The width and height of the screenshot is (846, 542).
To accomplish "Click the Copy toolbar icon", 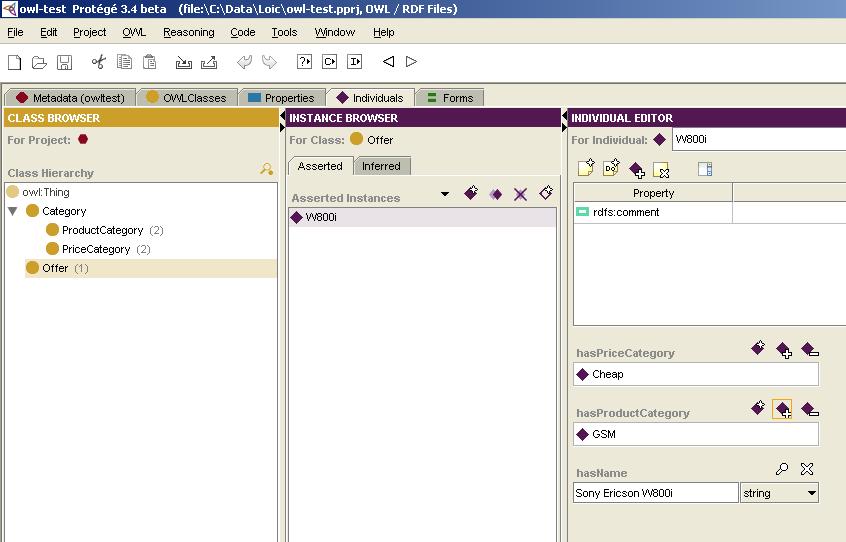I will (125, 62).
